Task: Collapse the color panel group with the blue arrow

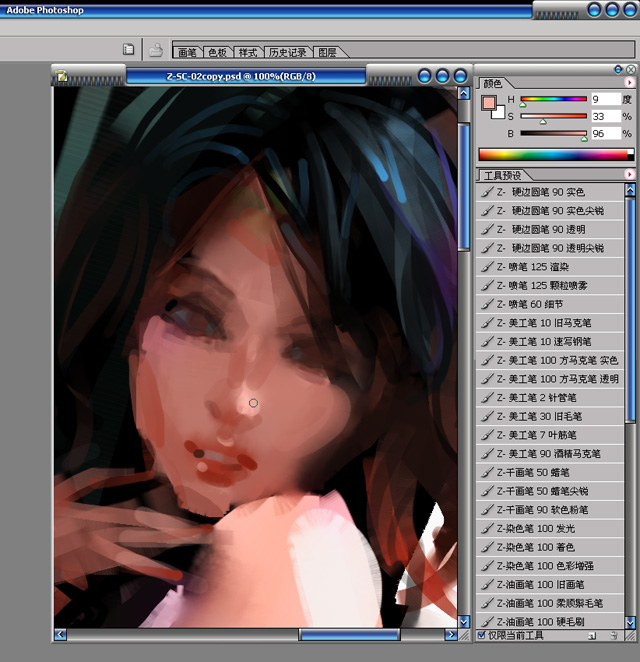Action: pos(618,69)
